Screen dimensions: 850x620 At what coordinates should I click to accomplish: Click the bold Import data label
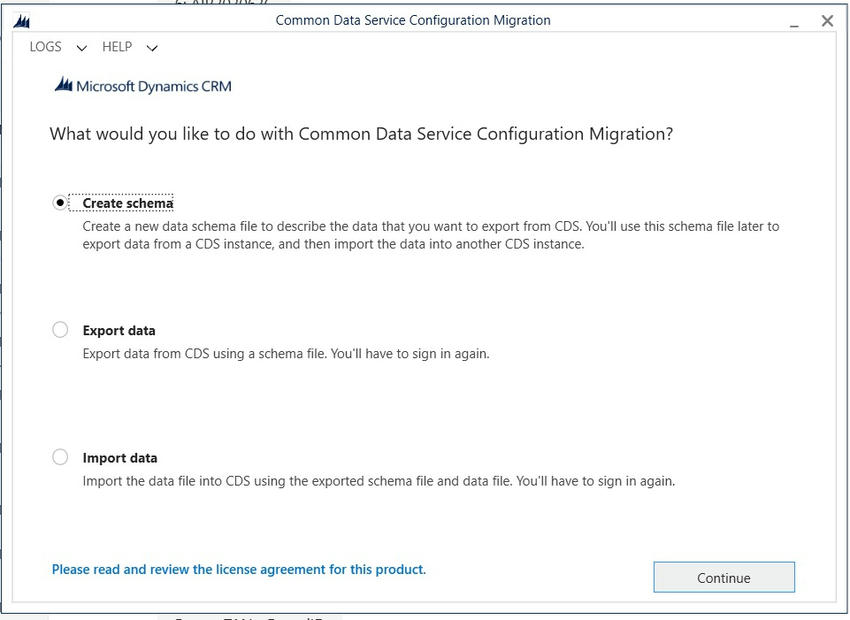click(120, 458)
